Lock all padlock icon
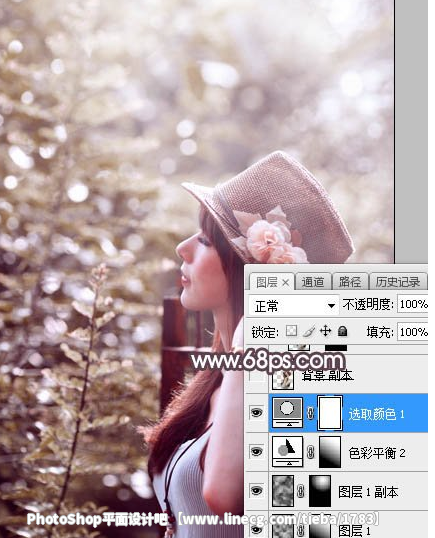The image size is (435, 538). [x=342, y=331]
